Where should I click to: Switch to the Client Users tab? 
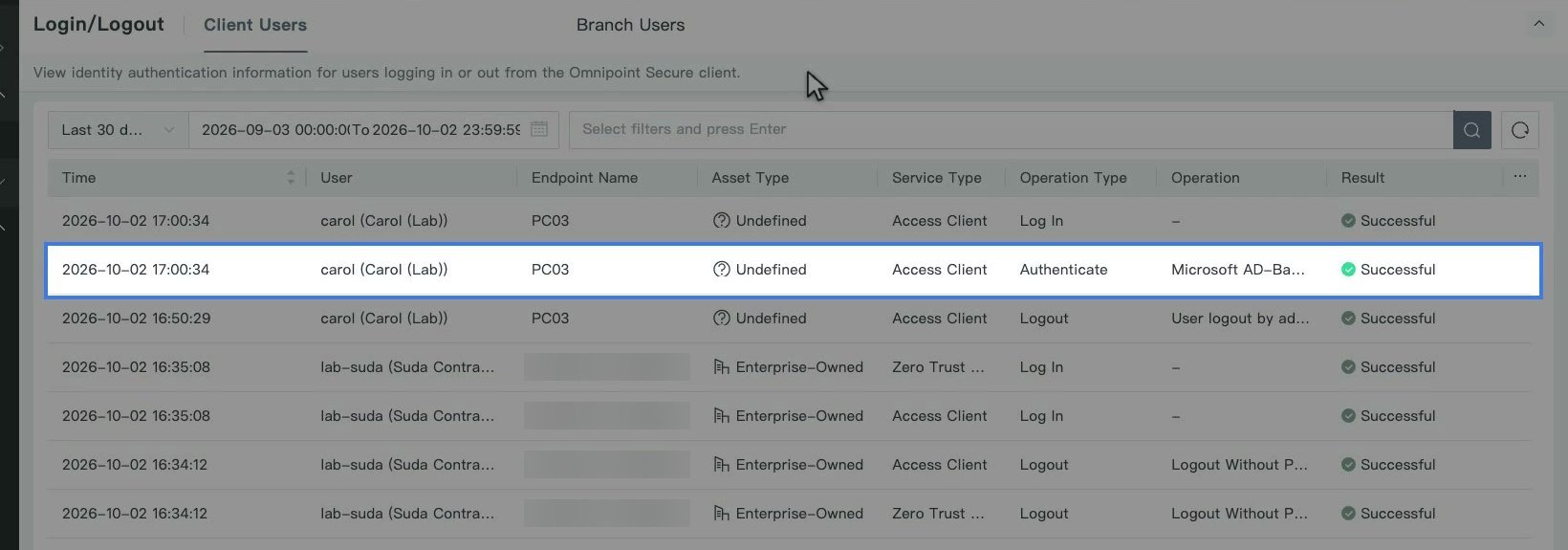255,25
